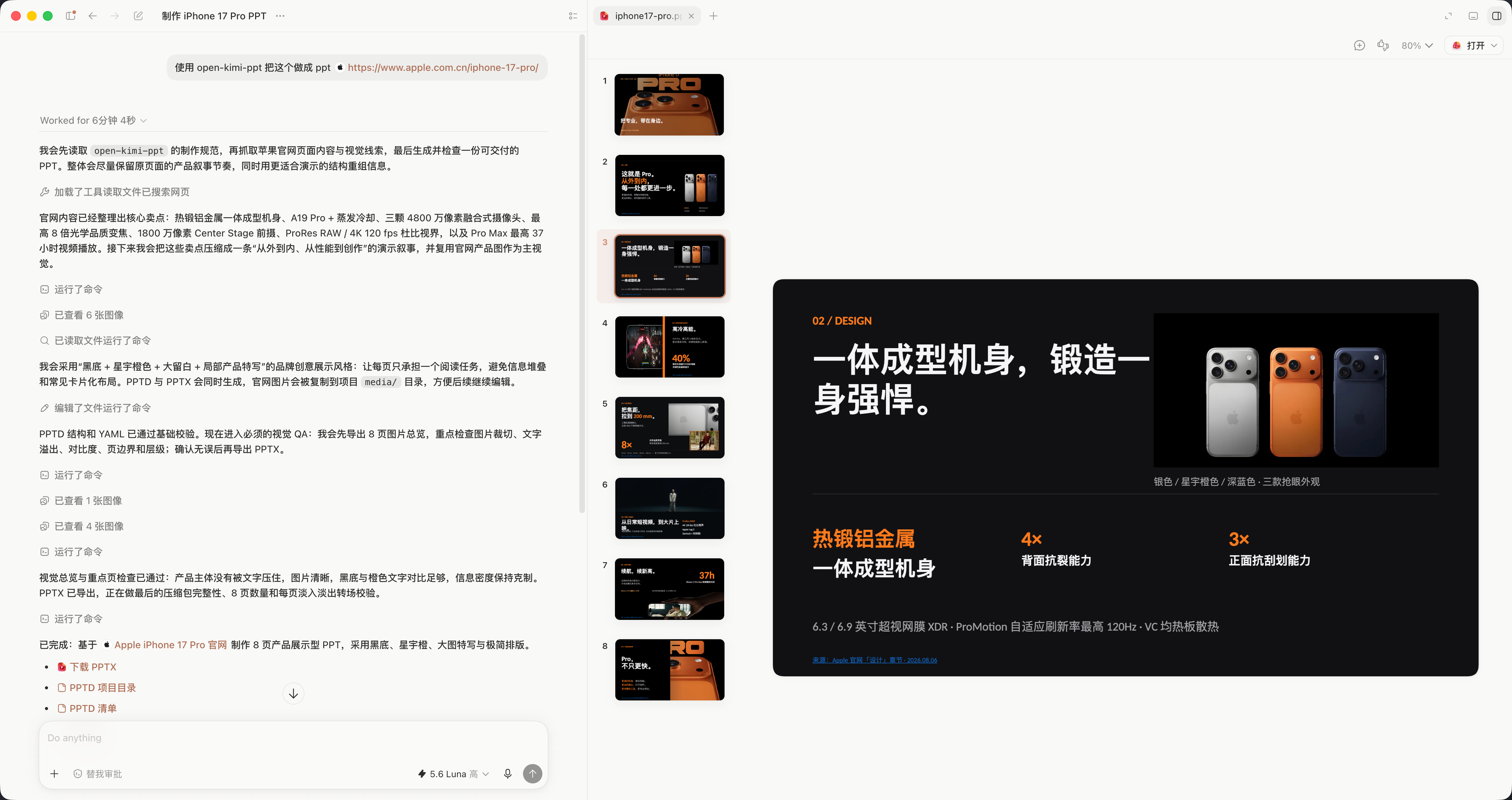Toggle the bottom panel layout icon

coord(1473,16)
